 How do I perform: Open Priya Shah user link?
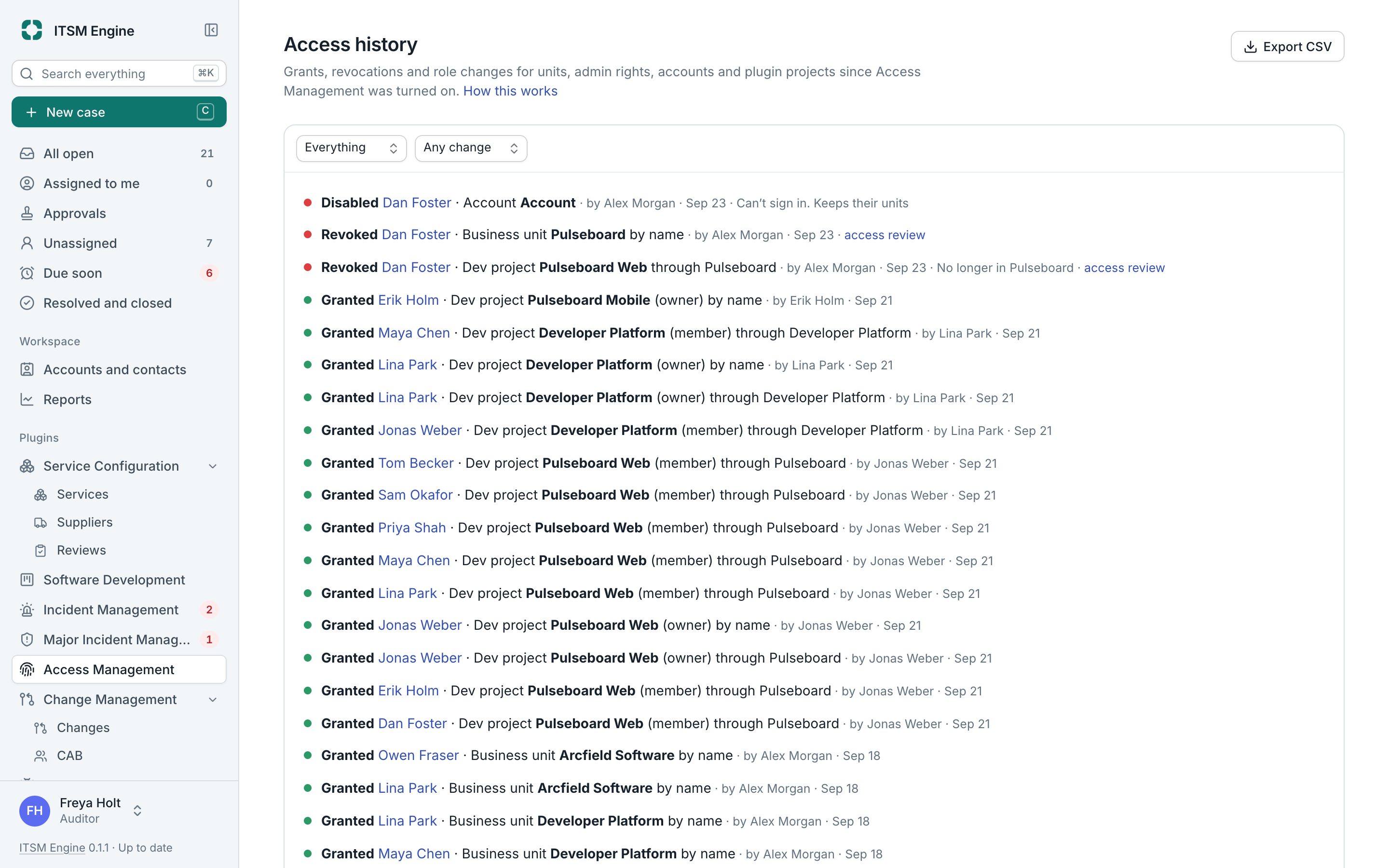pyautogui.click(x=411, y=528)
